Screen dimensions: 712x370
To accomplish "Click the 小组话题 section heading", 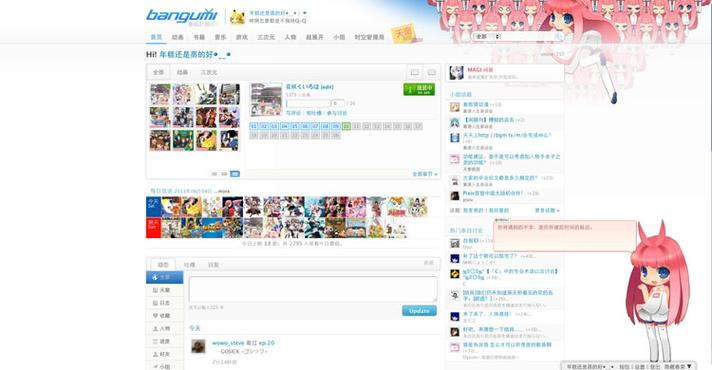I will click(x=460, y=94).
